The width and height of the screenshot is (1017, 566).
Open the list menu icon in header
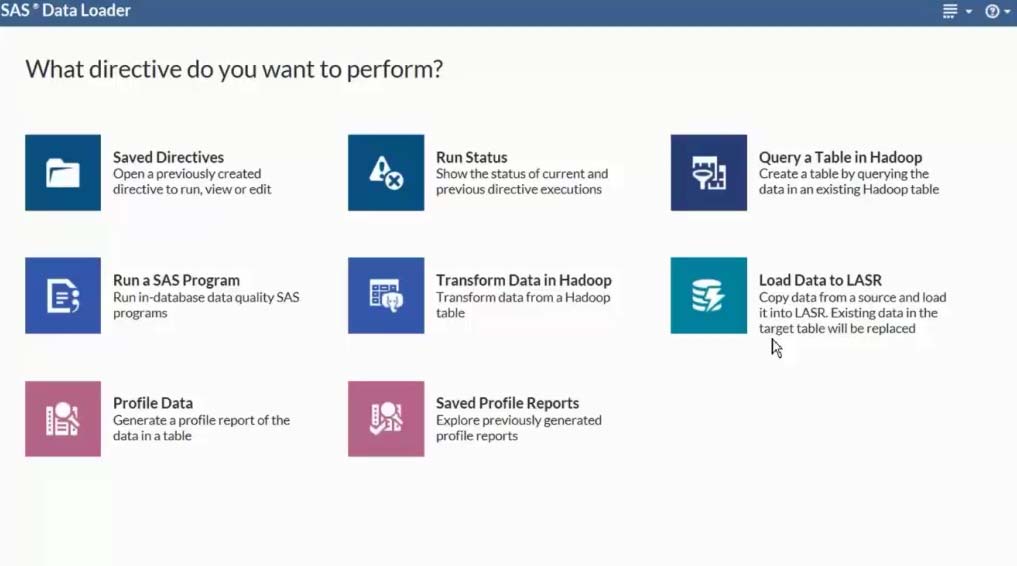(x=950, y=11)
